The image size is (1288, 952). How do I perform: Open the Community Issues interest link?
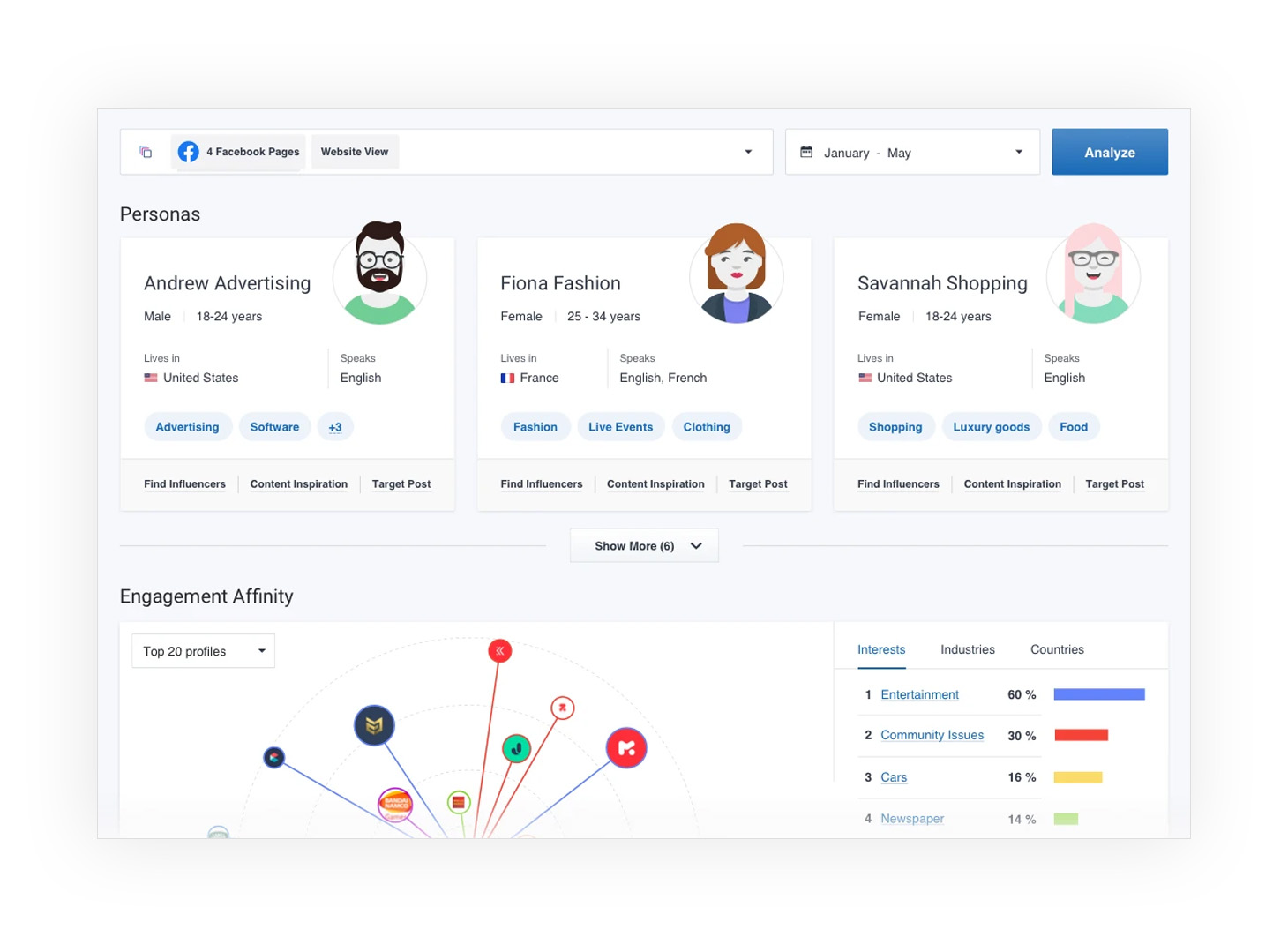coord(932,736)
